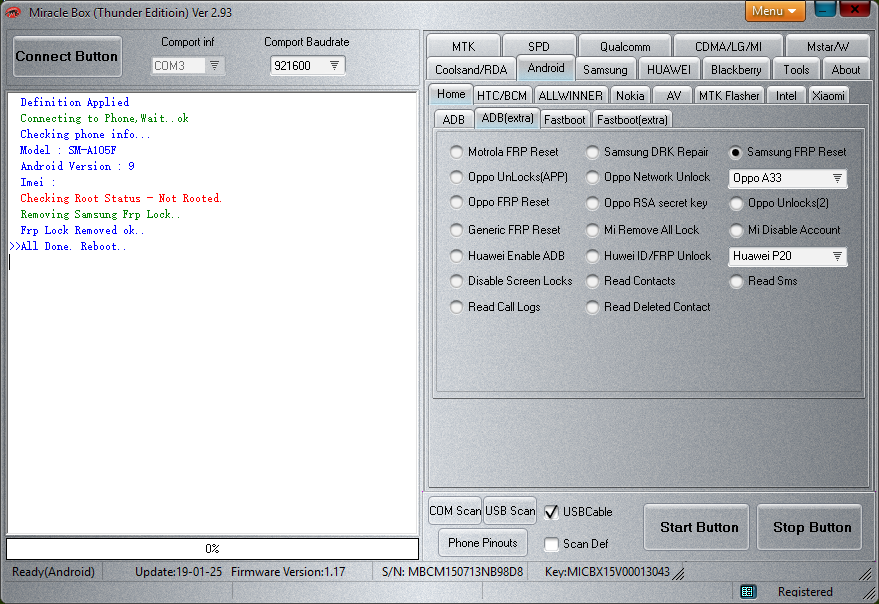The height and width of the screenshot is (604, 879).
Task: Switch to the AV sub-tab
Action: [x=673, y=96]
